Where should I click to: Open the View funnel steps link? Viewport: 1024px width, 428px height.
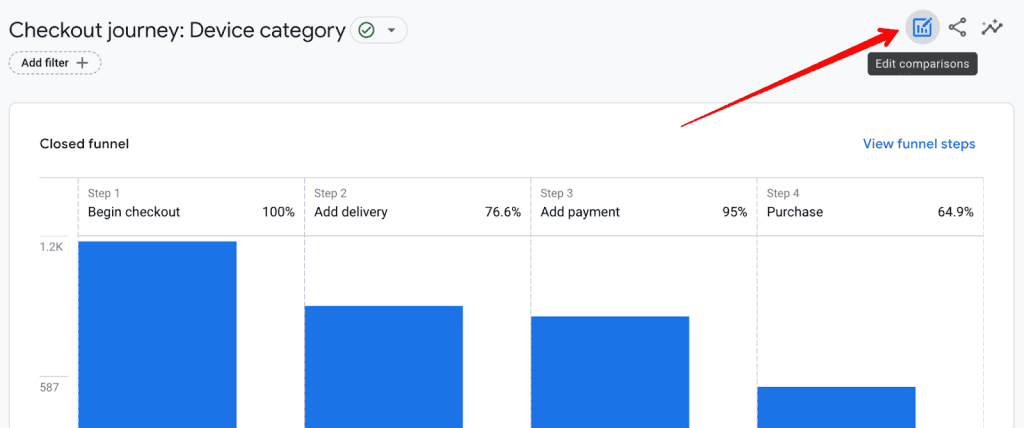[x=918, y=144]
